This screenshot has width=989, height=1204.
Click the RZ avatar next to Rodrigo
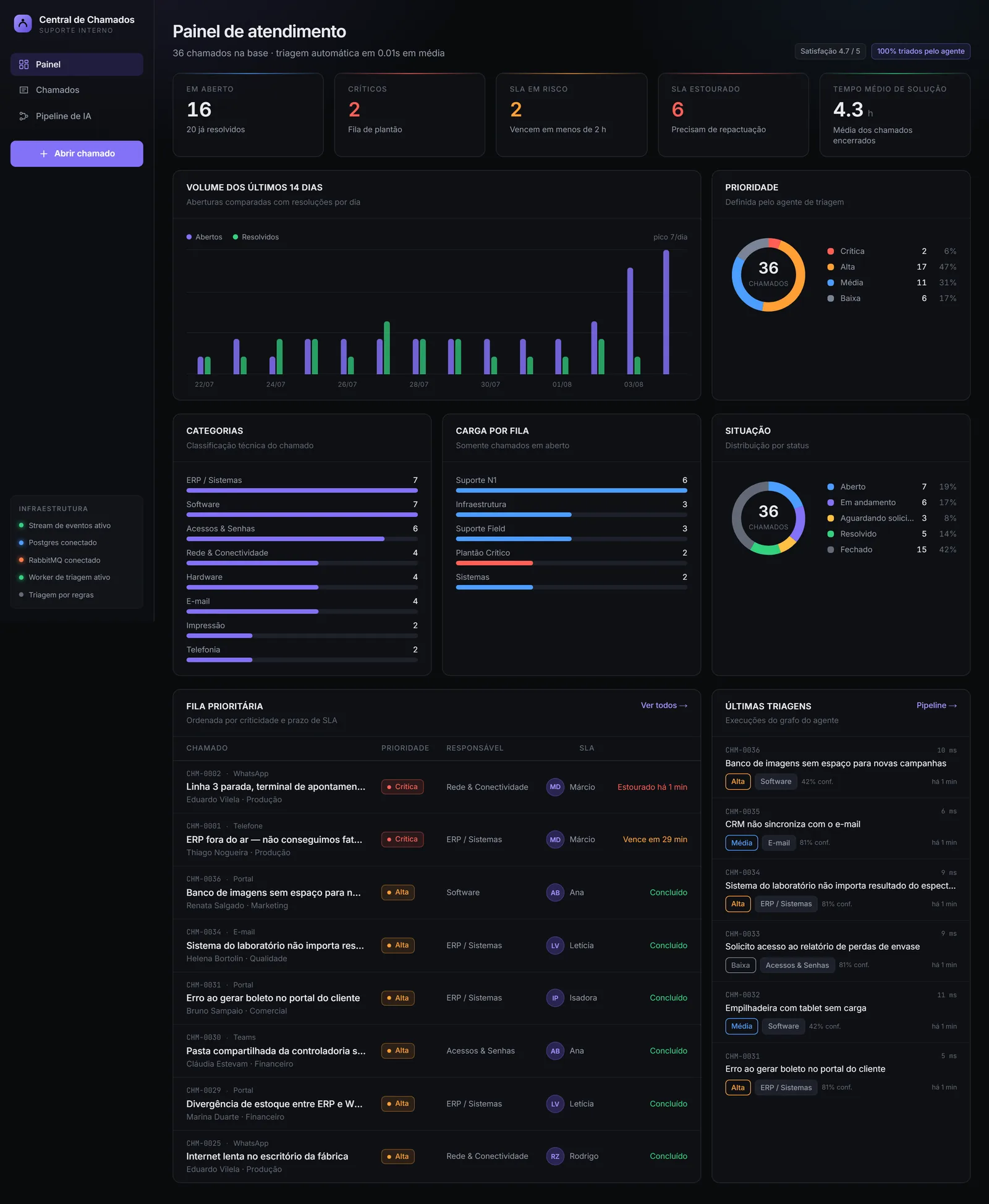click(x=555, y=1156)
